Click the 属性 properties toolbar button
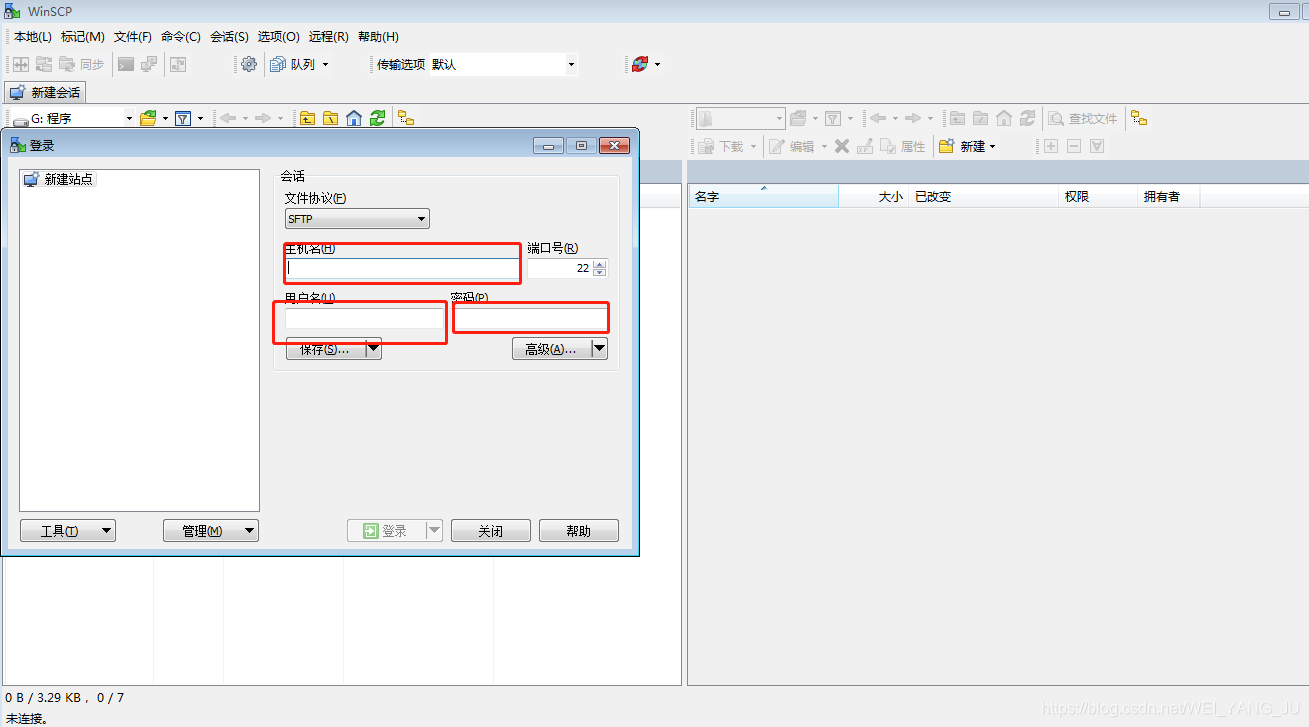1309x727 pixels. [903, 146]
